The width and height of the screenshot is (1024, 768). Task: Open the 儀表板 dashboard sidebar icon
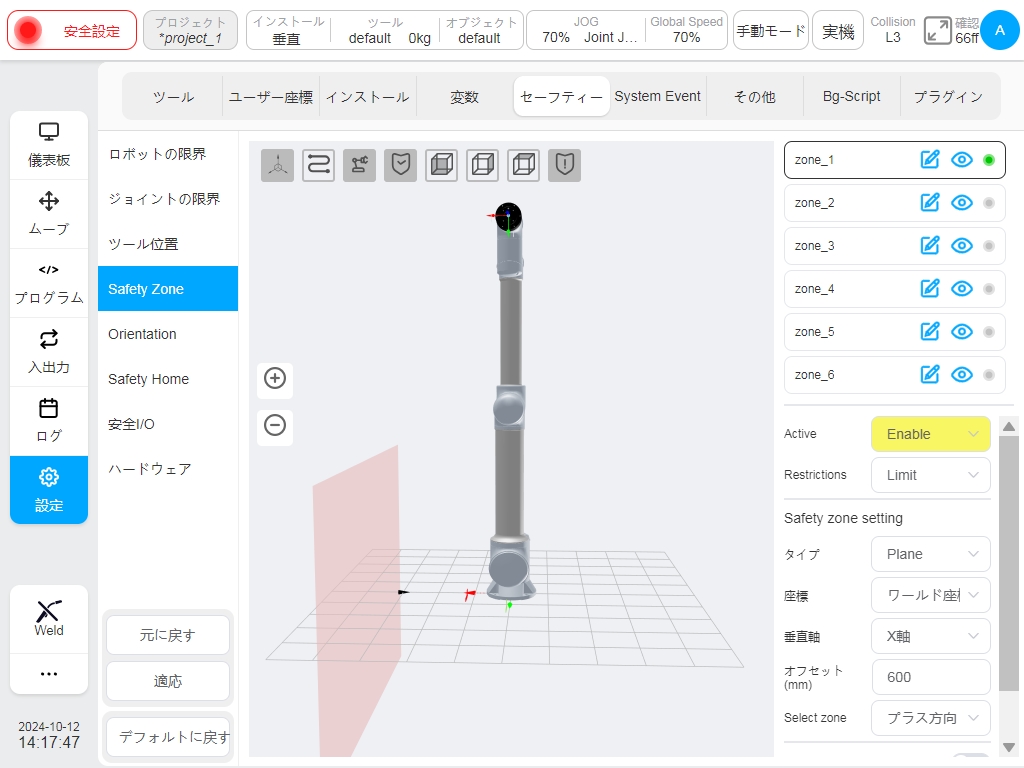49,146
